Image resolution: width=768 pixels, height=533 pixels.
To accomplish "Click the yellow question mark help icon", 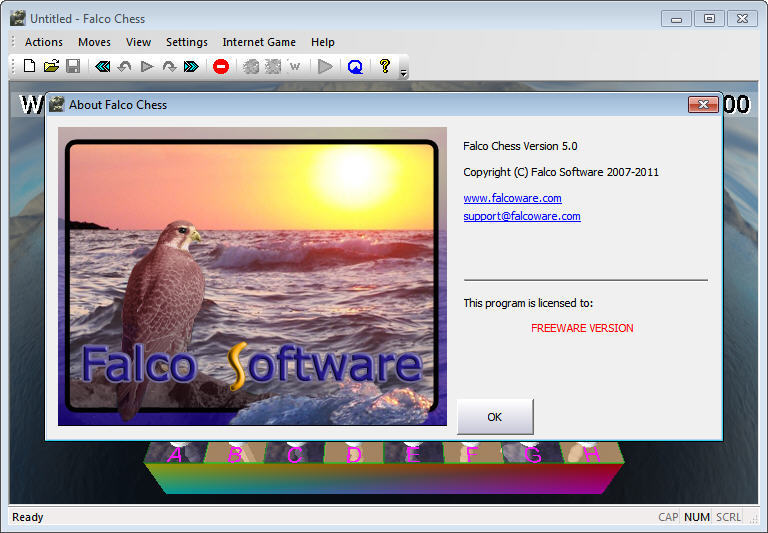I will [385, 66].
